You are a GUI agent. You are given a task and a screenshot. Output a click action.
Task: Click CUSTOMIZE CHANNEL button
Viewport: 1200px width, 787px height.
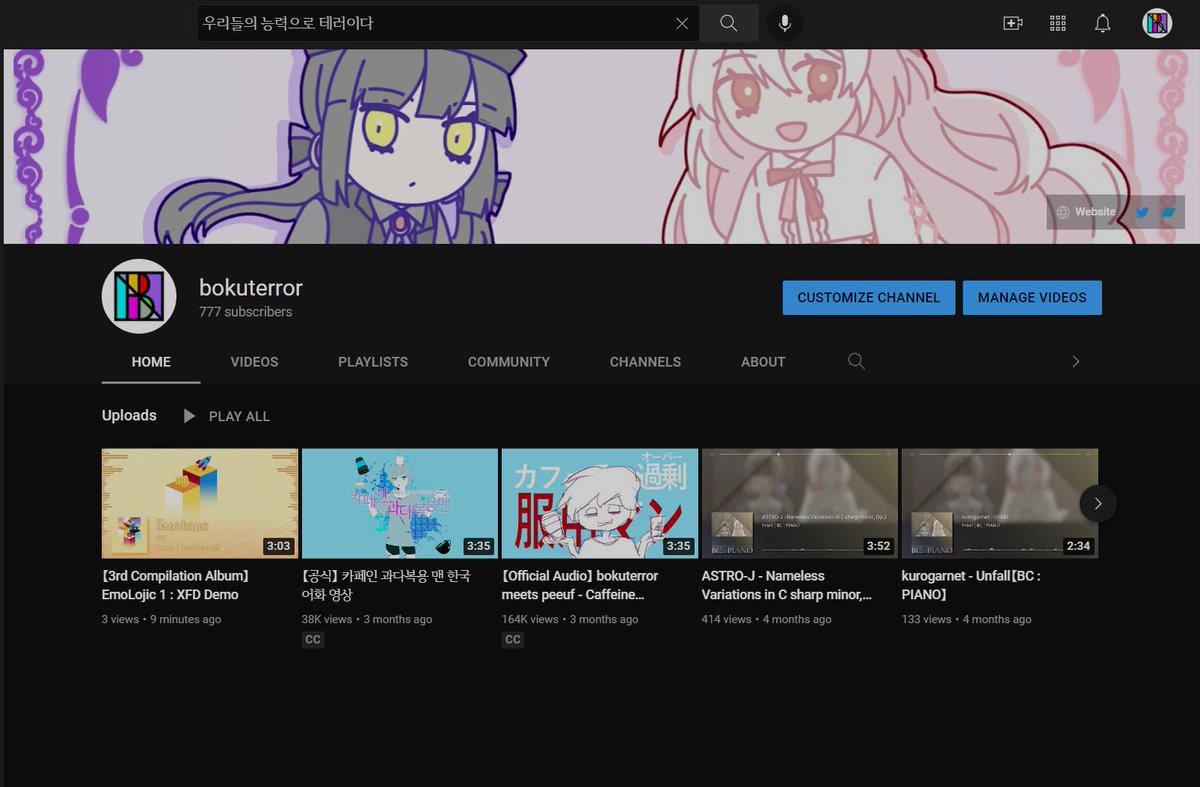tap(868, 297)
